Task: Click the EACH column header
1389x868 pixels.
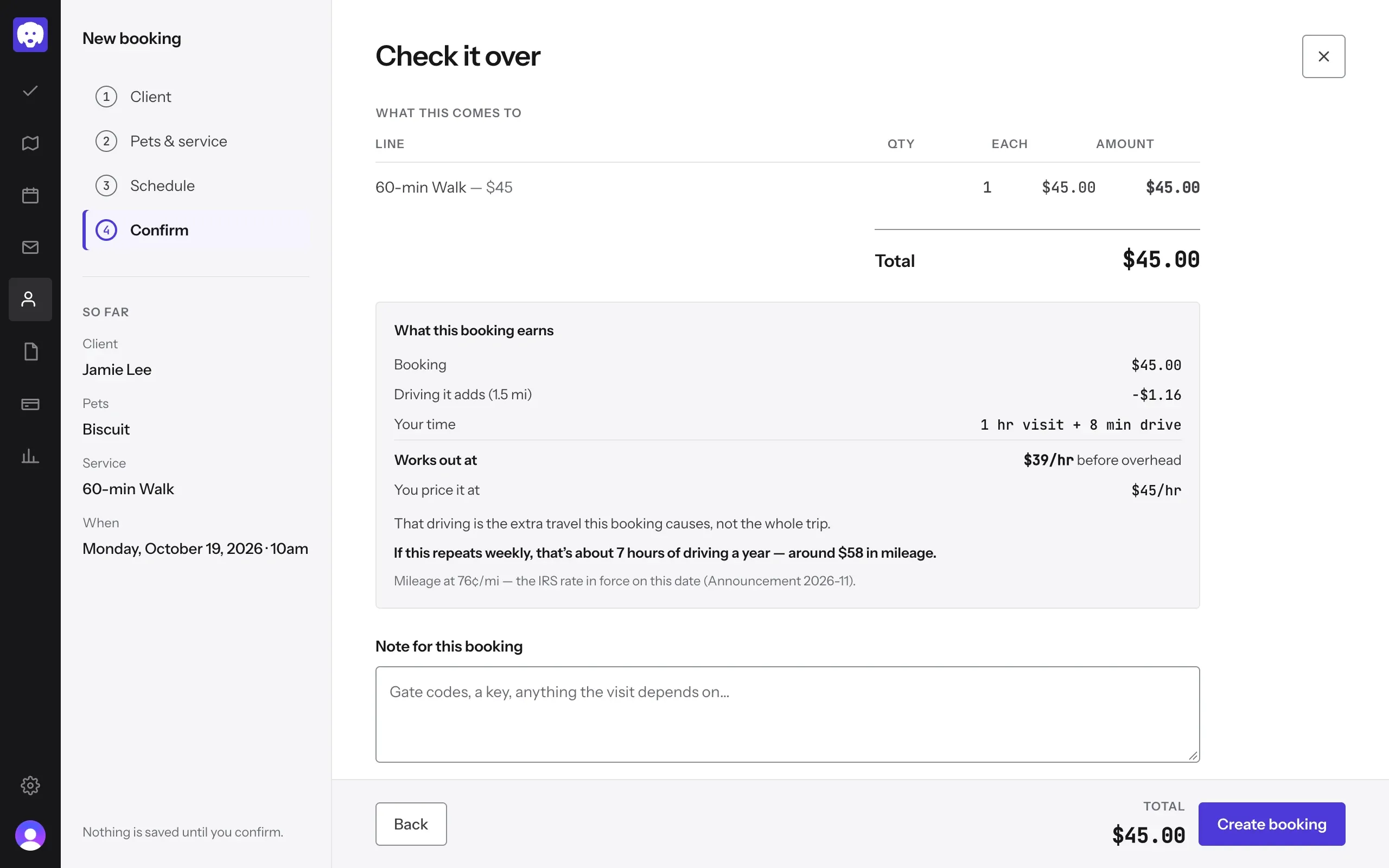Action: coord(1010,144)
